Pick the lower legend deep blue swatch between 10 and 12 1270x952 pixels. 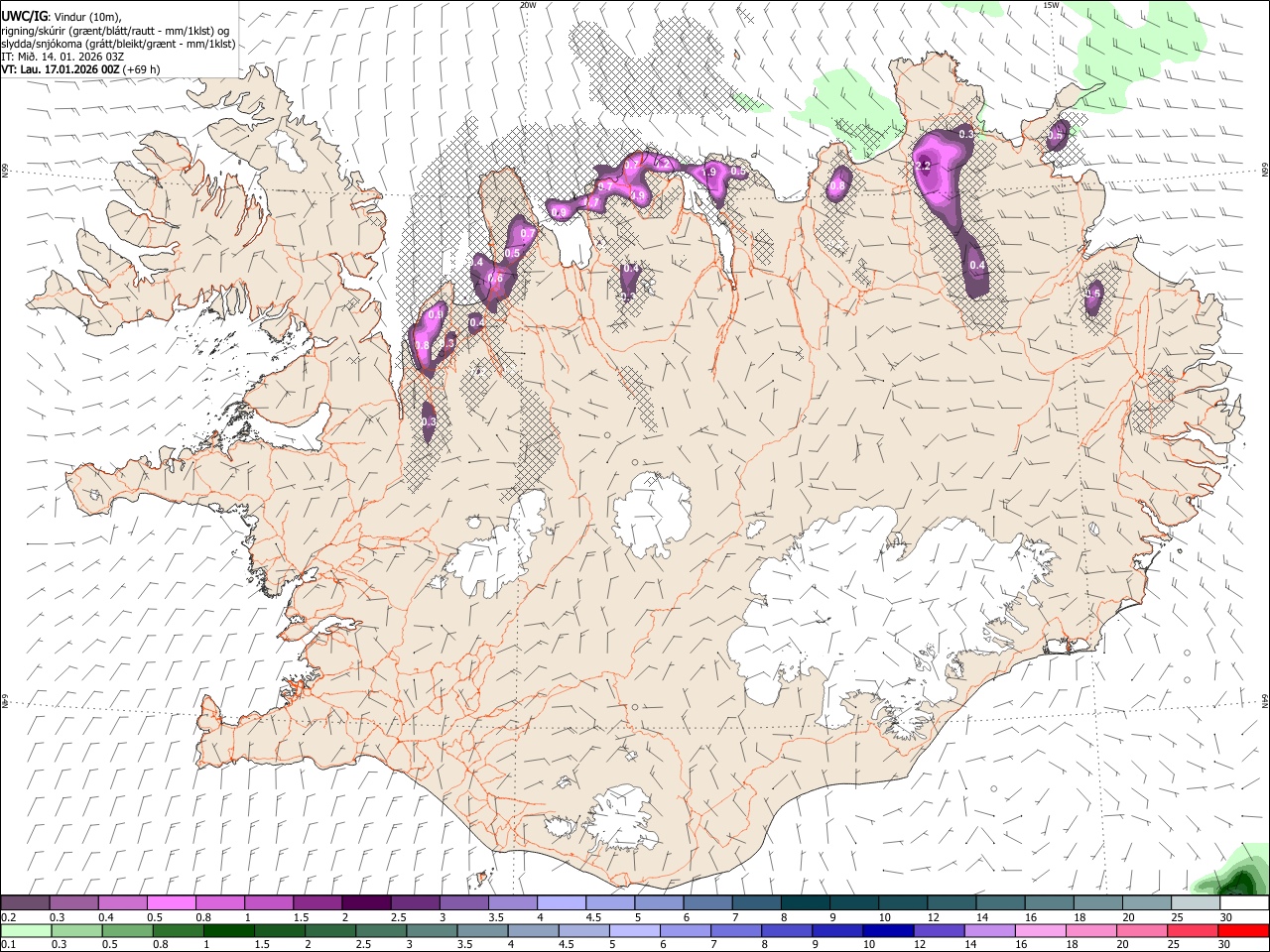pos(887,930)
